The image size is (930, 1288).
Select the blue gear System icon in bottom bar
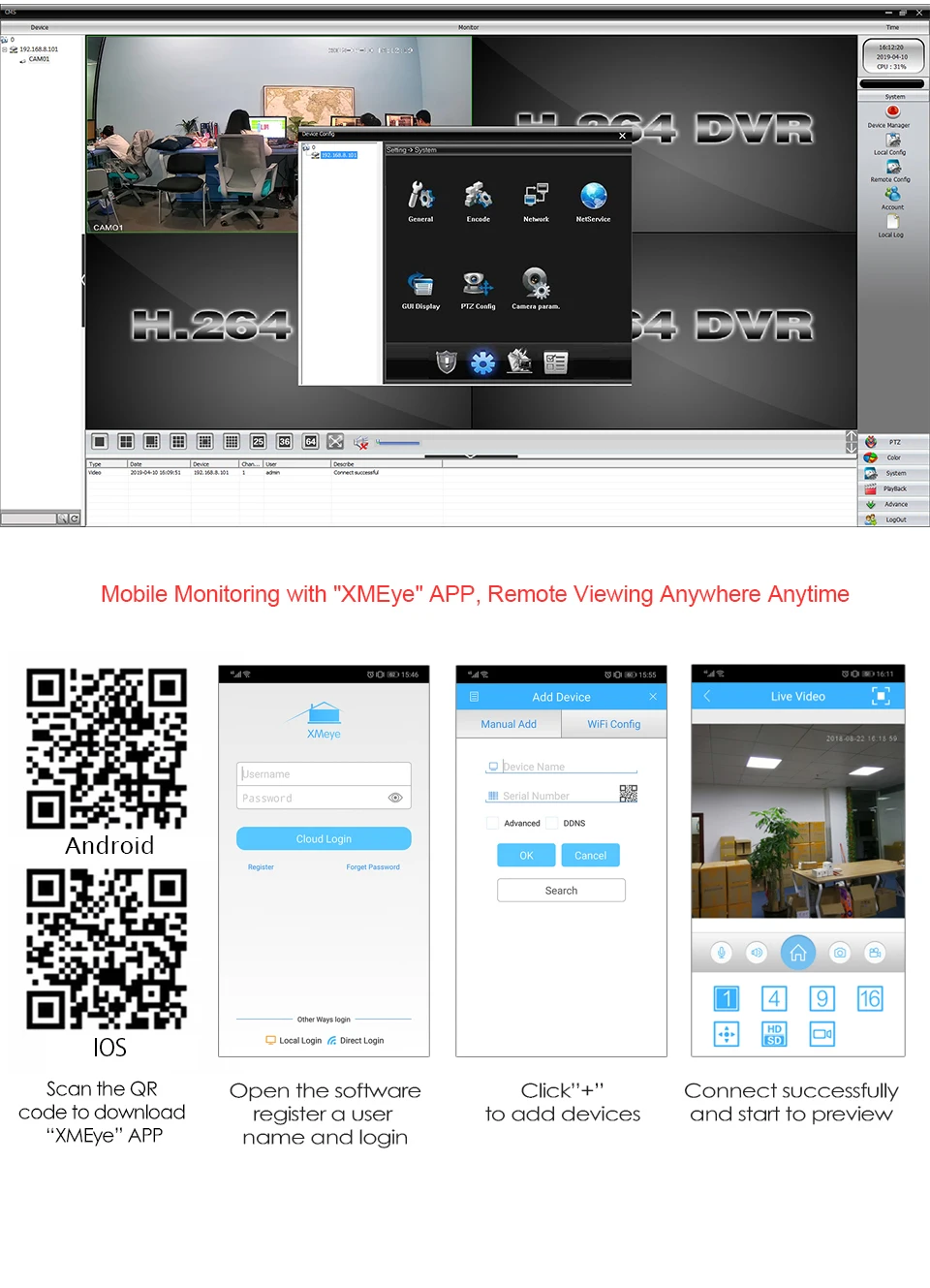pyautogui.click(x=482, y=362)
